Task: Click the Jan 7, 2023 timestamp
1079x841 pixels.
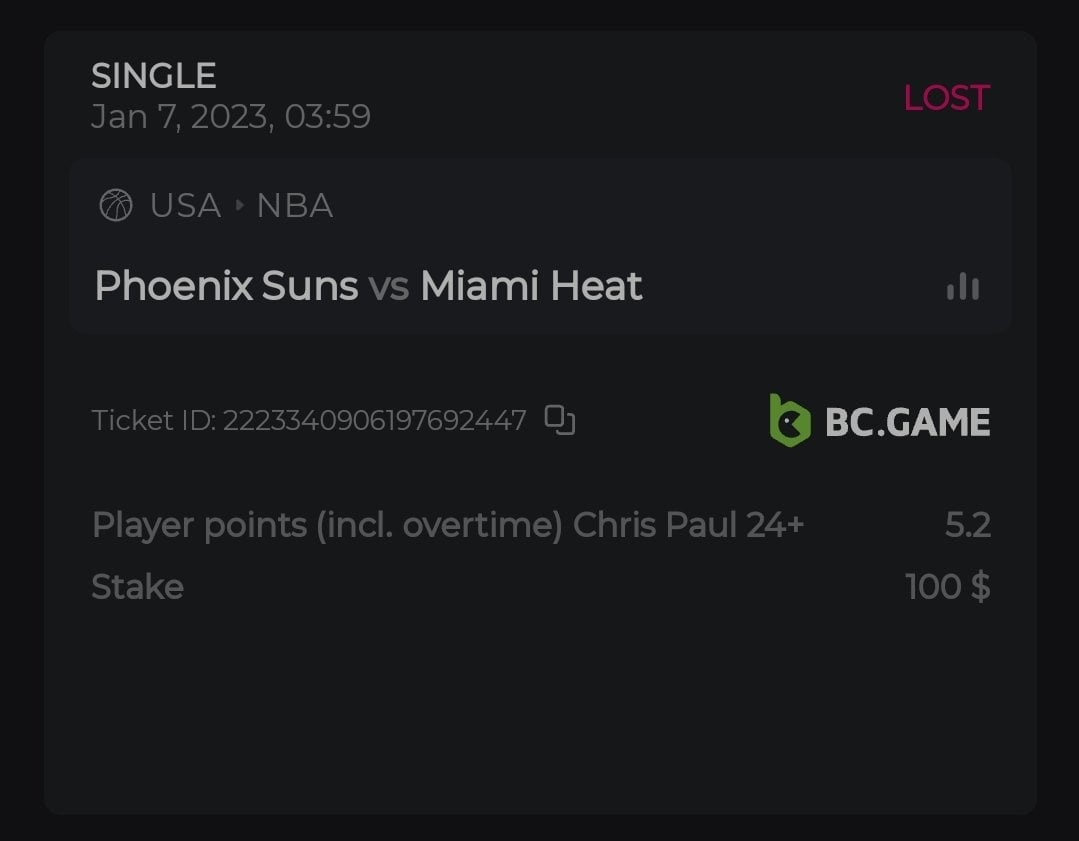Action: tap(231, 117)
